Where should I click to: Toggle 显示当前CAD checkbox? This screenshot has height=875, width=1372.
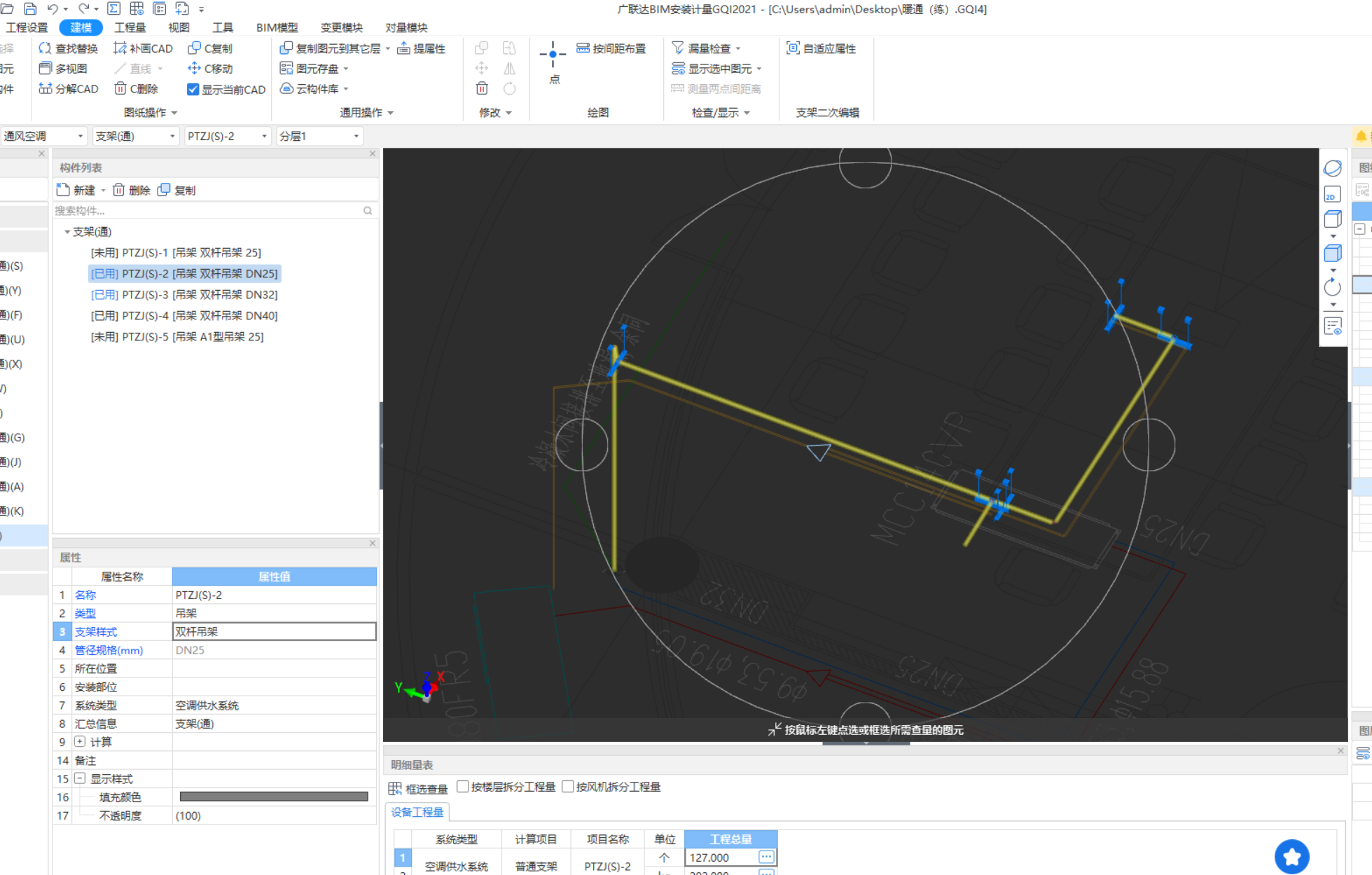[x=193, y=90]
